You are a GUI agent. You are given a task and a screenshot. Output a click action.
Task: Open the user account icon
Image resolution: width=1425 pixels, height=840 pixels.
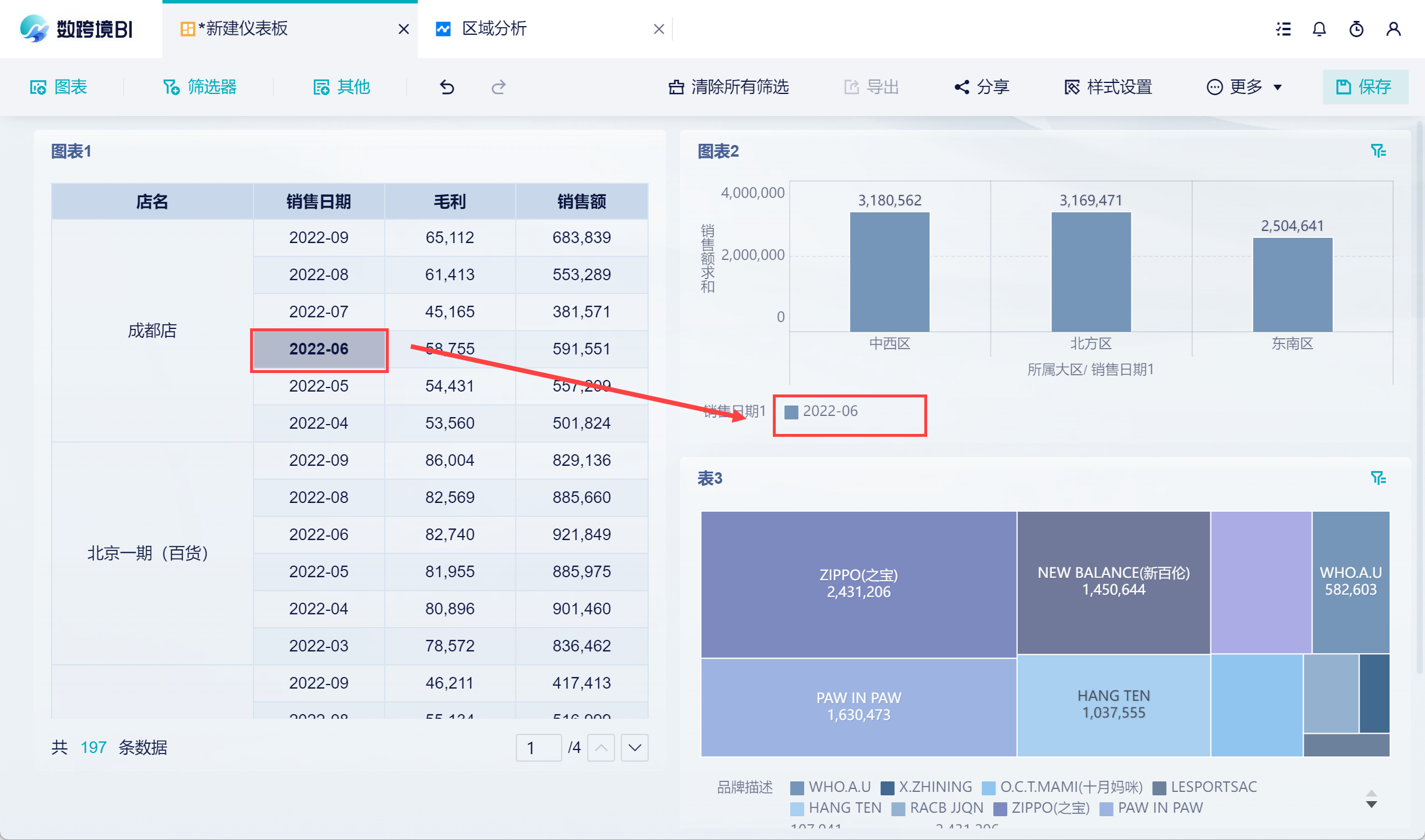(1393, 29)
